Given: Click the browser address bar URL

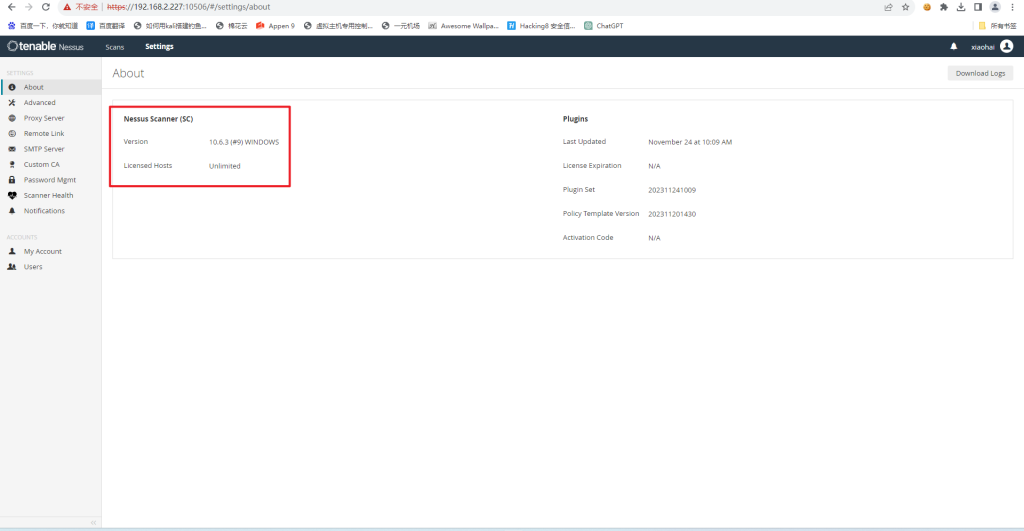Looking at the screenshot, I should 200,7.
